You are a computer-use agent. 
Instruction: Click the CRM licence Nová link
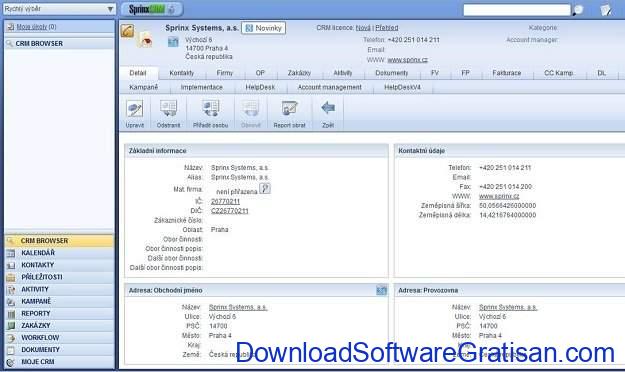363,28
